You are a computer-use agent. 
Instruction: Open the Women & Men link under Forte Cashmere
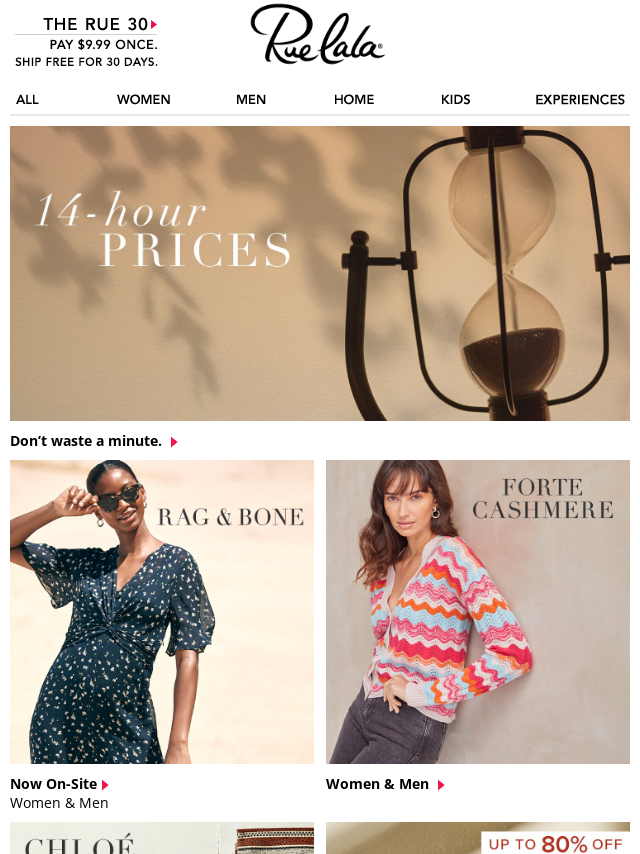(377, 784)
